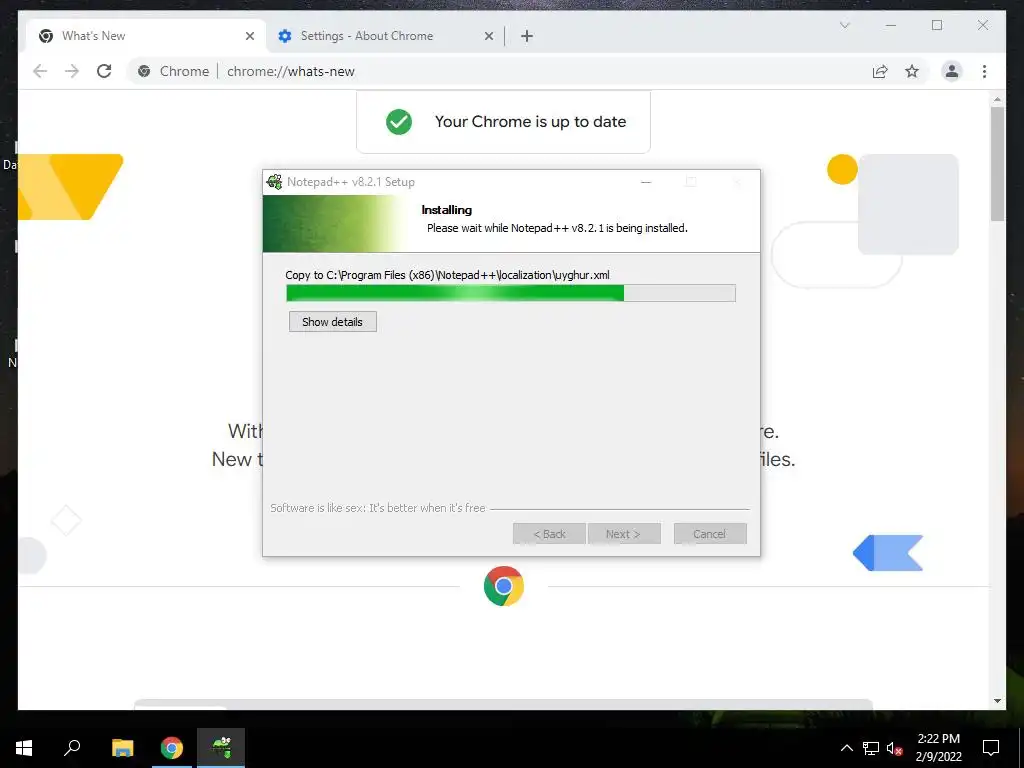Click the 'Installing' heading in setup dialog

[447, 210]
